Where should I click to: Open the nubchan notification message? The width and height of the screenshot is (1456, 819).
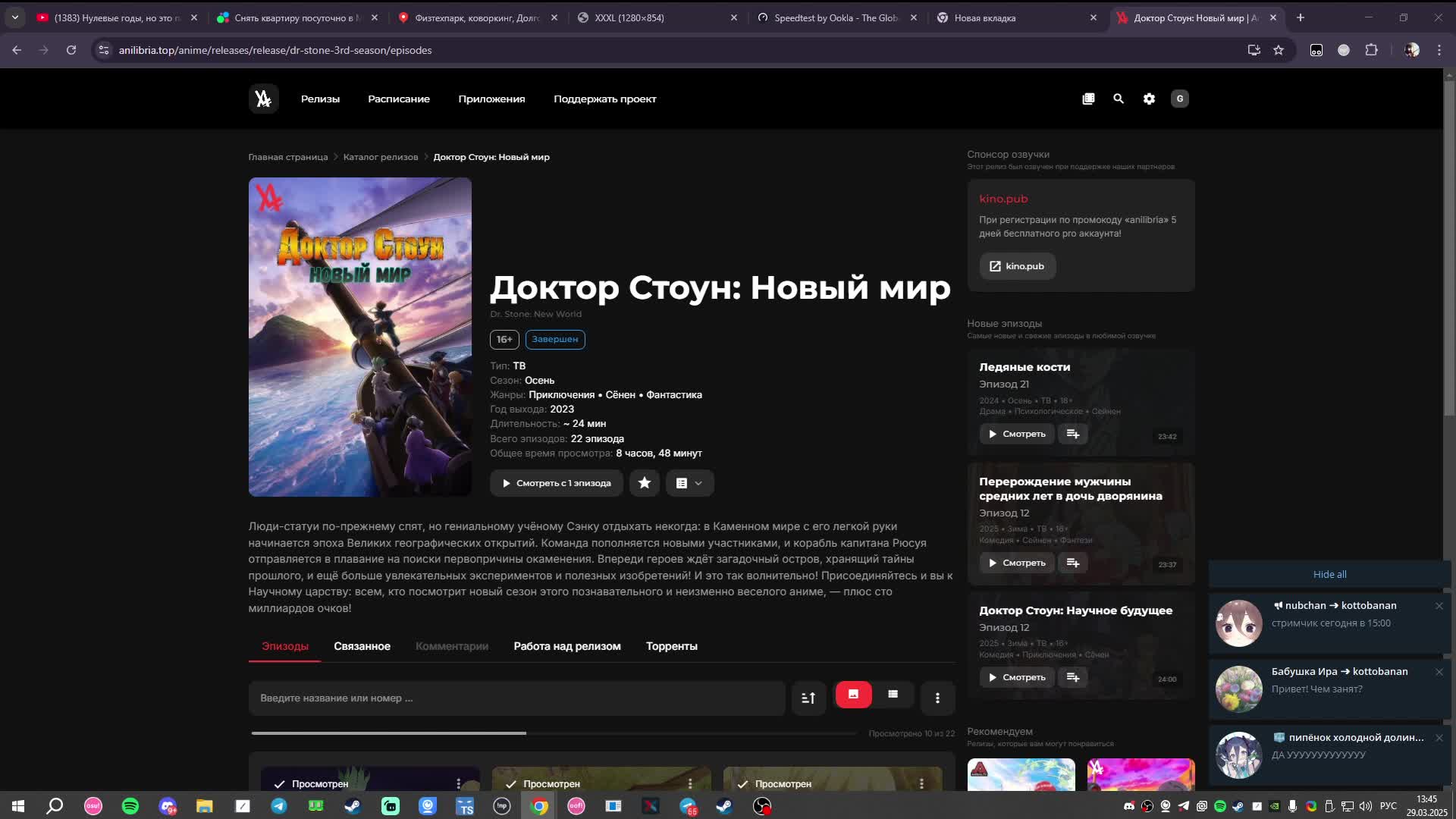pos(1330,623)
